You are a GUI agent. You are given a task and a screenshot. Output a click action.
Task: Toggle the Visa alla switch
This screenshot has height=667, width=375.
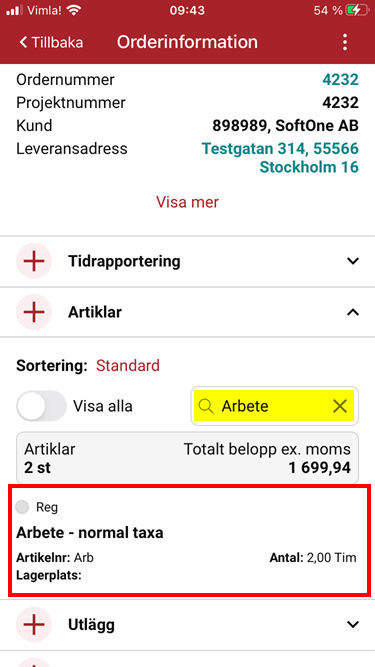click(x=41, y=406)
